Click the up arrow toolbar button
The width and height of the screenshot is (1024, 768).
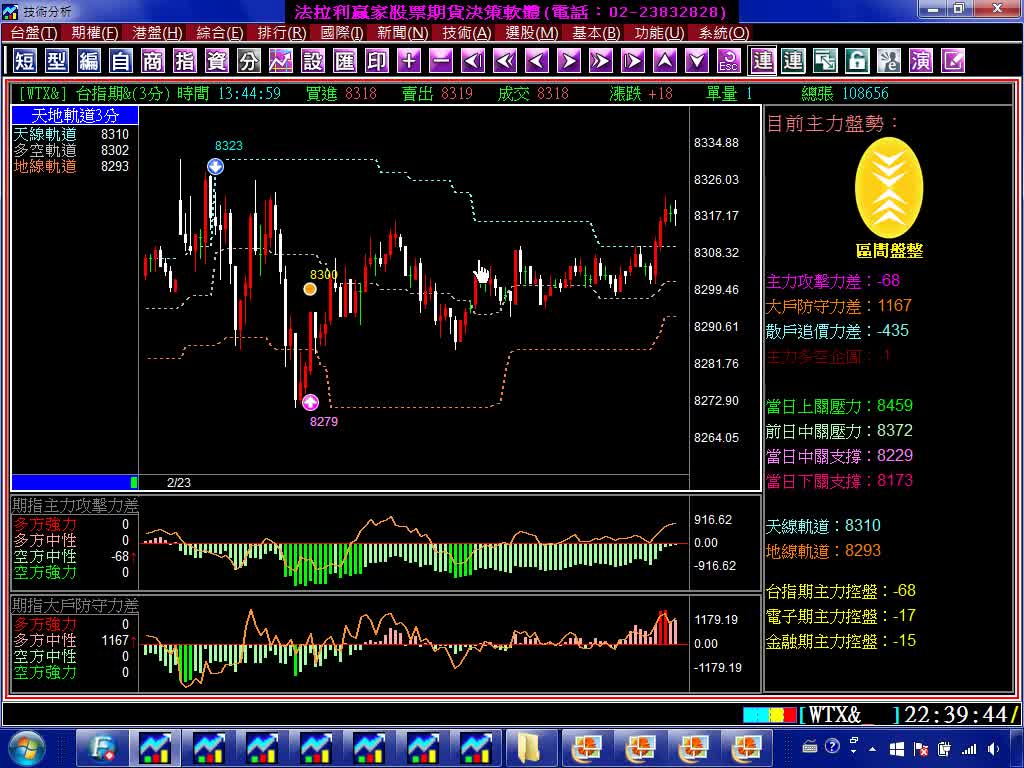pos(665,61)
